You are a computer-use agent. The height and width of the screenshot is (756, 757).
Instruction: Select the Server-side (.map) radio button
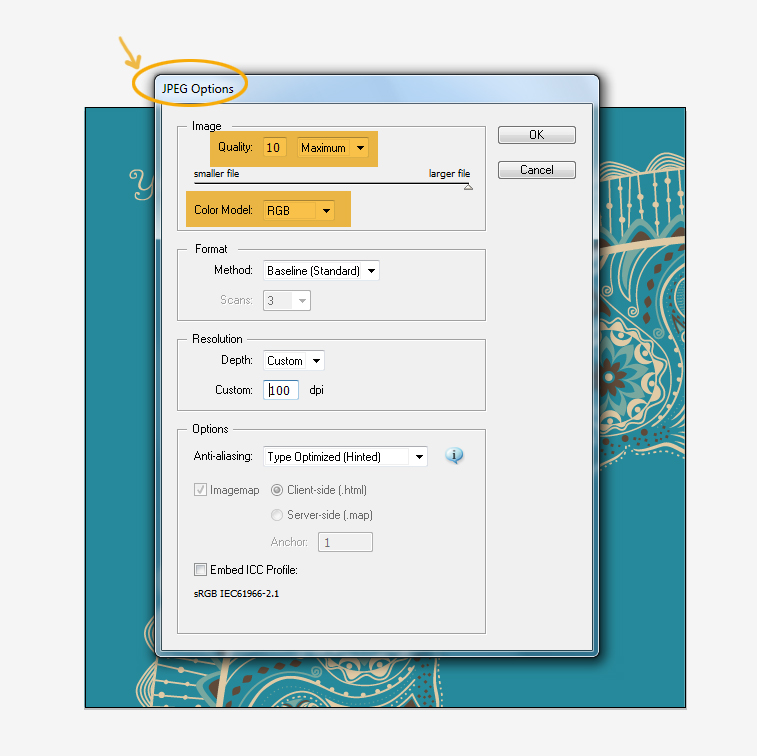277,515
